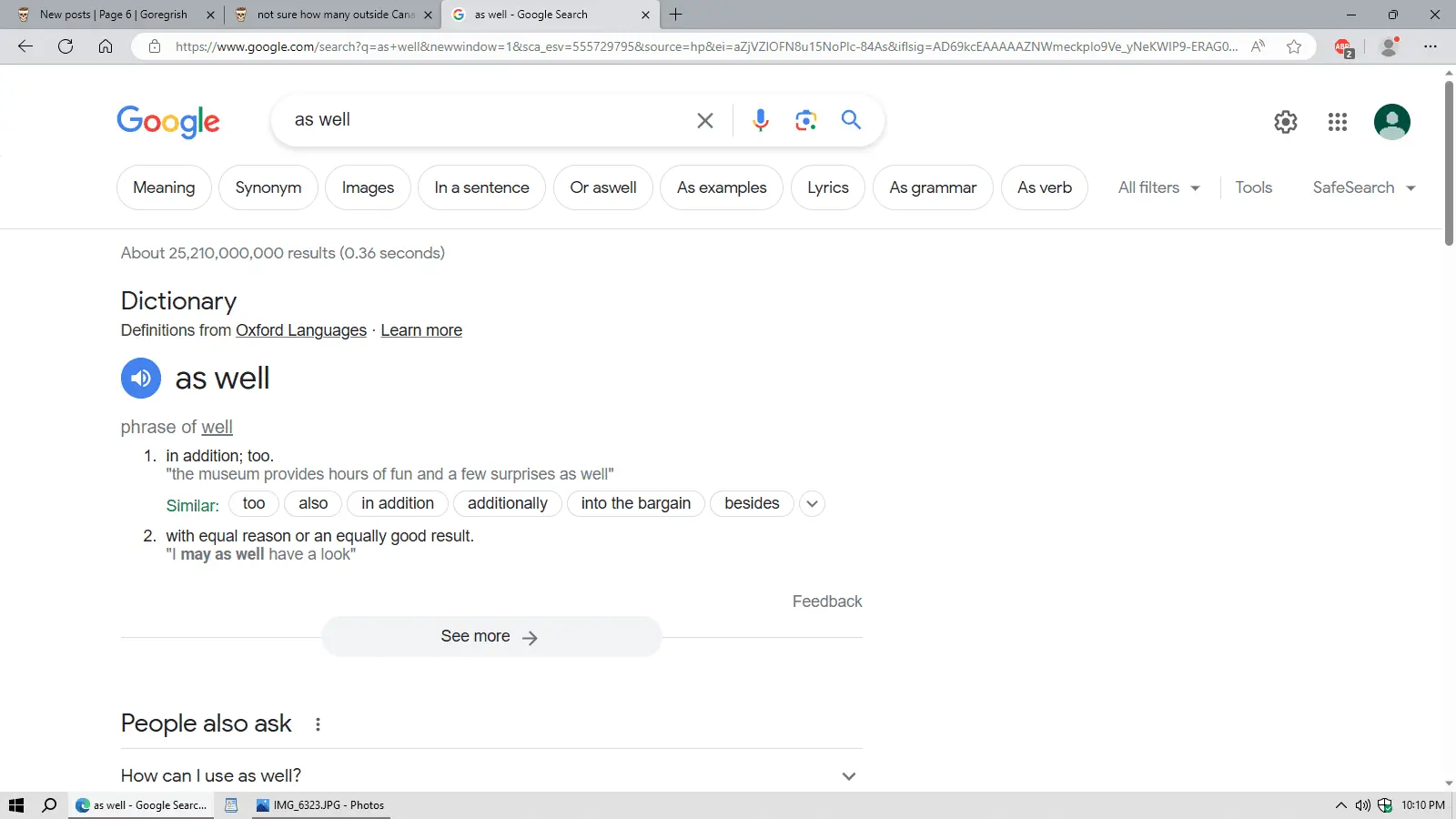Go back to the previous page
The image size is (1456, 819).
25,46
